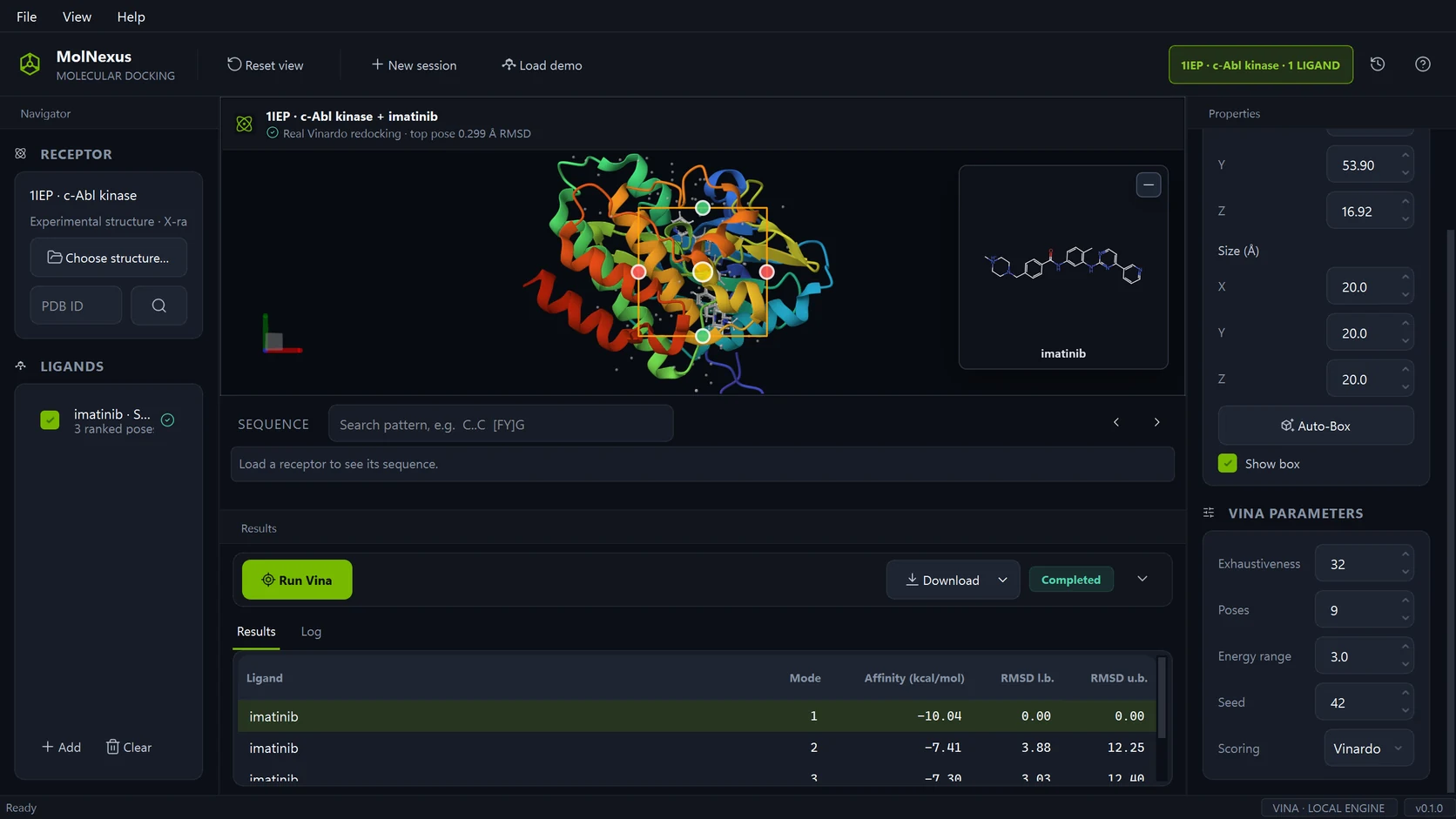Increase the Seed value stepper

1405,694
